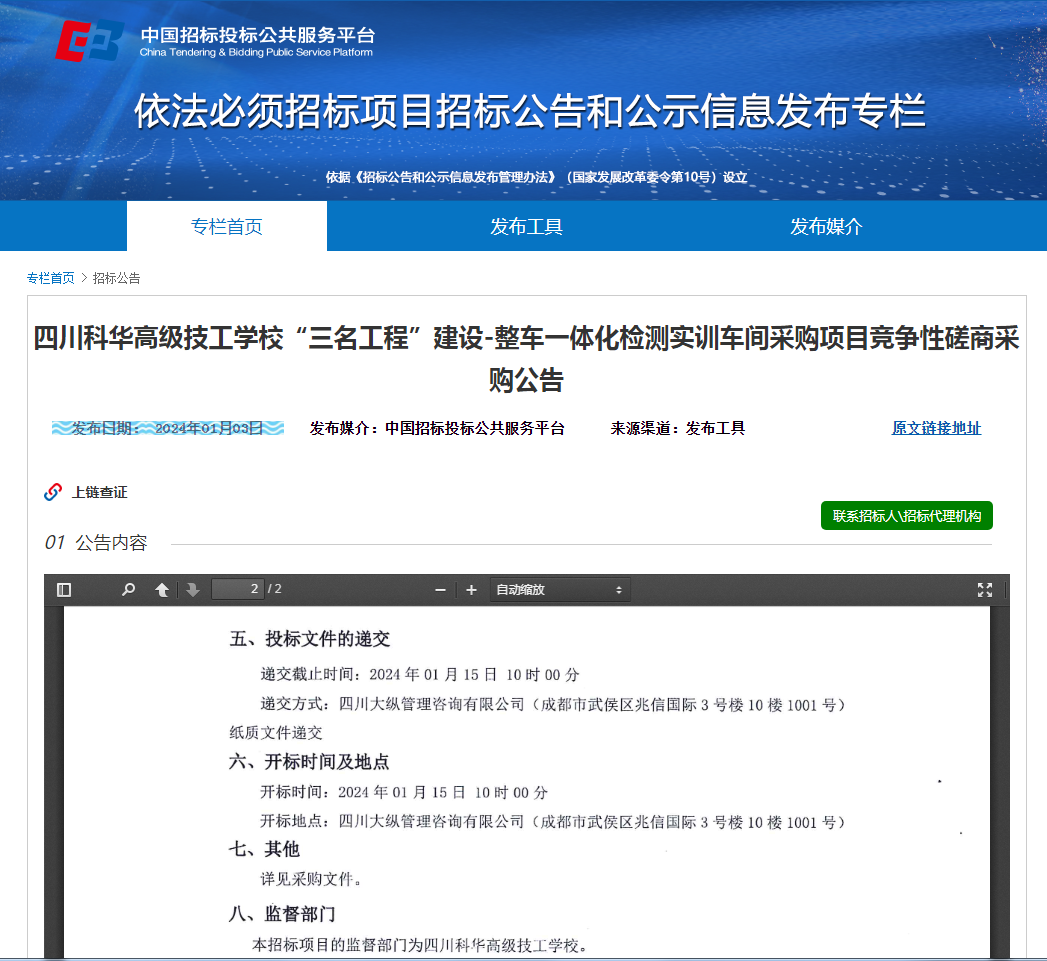Go to 专栏首页 breadcrumb link

click(51, 278)
